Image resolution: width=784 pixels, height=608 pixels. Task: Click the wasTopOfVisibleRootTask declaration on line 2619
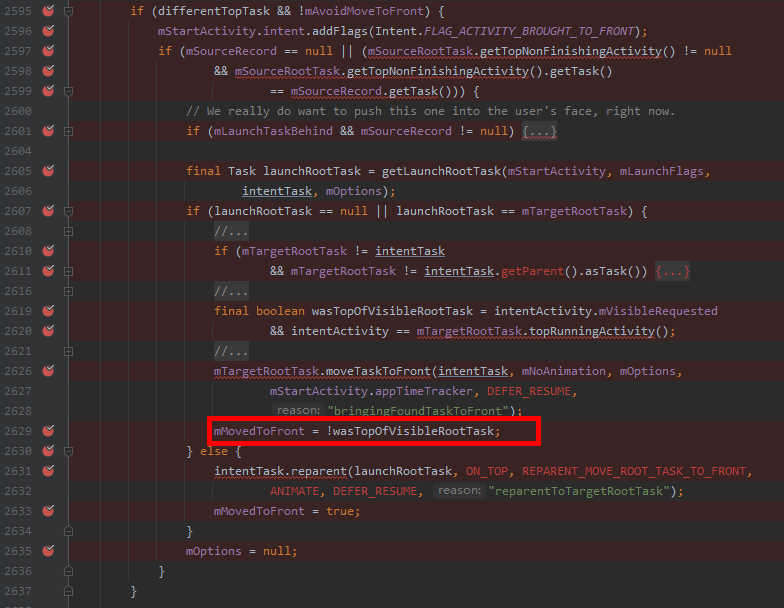(392, 311)
